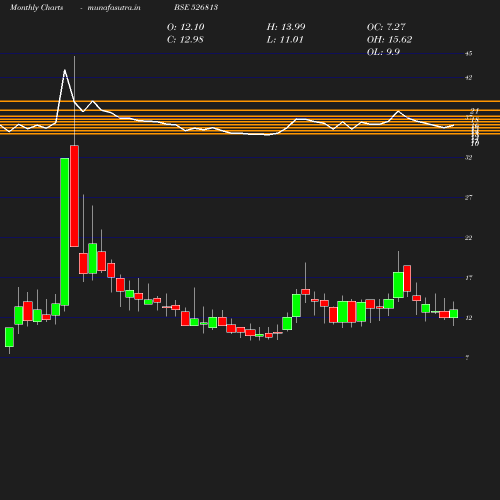This screenshot has height=500, width=500.
Task: Click the 12 price axis label
Action: (x=468, y=318)
